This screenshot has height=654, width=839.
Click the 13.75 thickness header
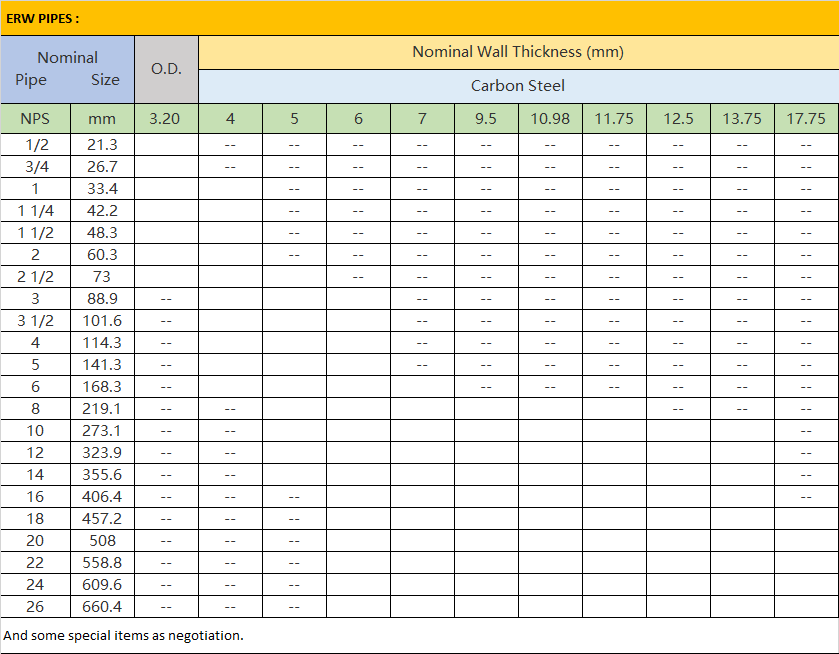click(742, 118)
